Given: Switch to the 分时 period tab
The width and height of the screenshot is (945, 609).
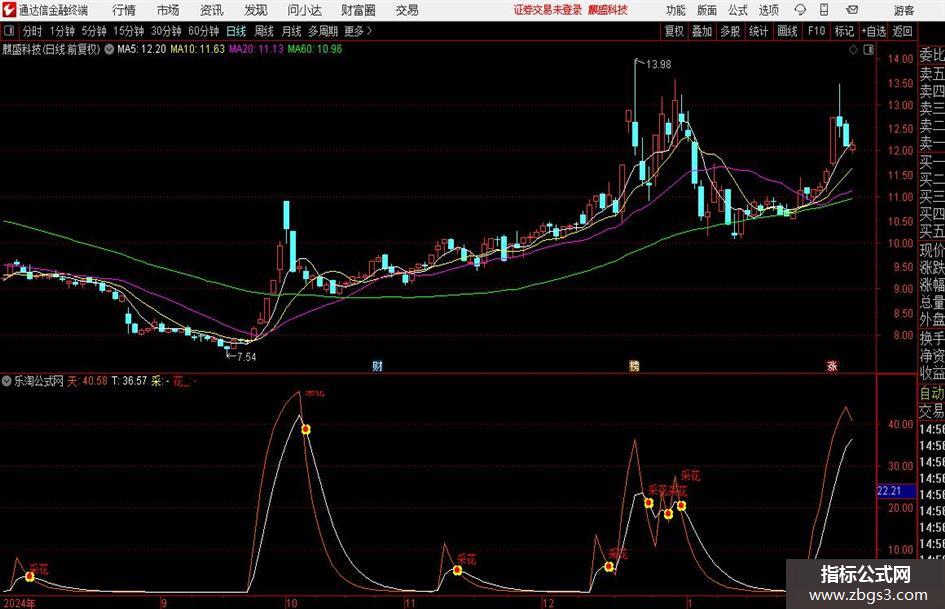Looking at the screenshot, I should (33, 31).
